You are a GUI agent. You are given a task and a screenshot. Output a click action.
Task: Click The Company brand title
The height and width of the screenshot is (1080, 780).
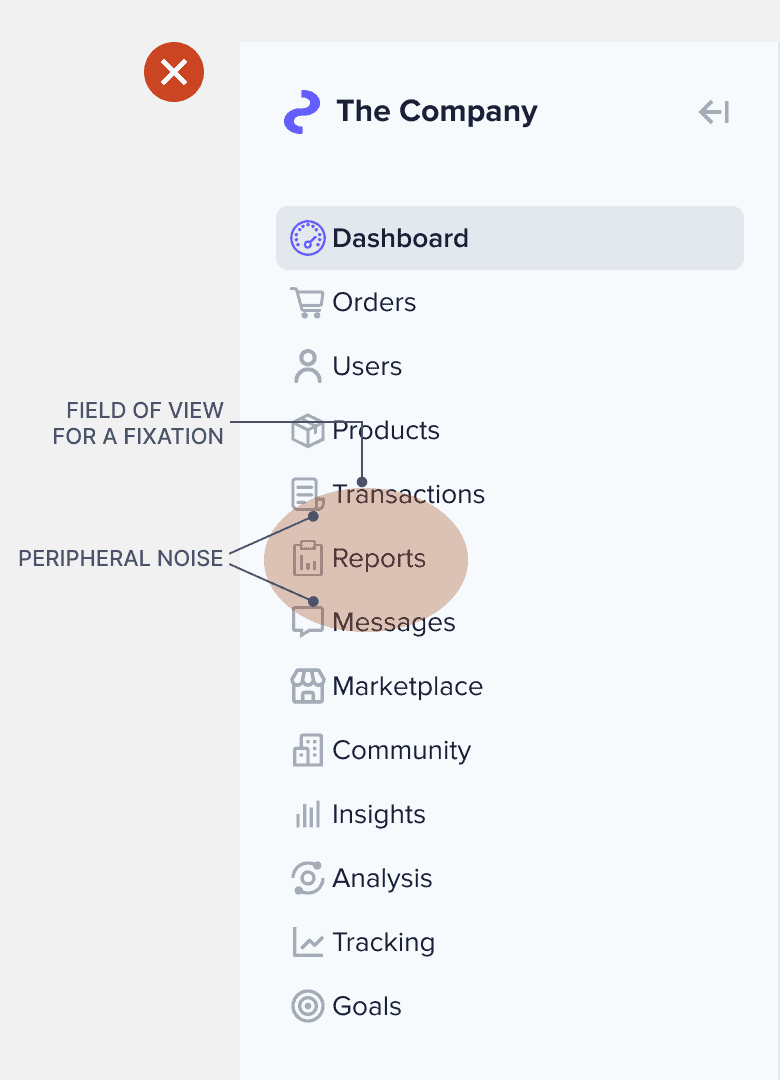tap(437, 111)
